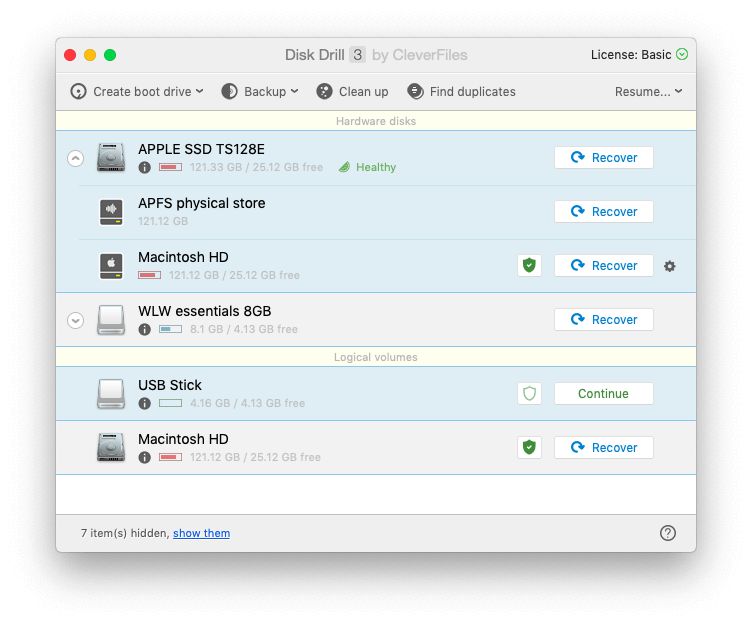
Task: Click the WLW essentials 8GB drive icon
Action: click(x=111, y=319)
